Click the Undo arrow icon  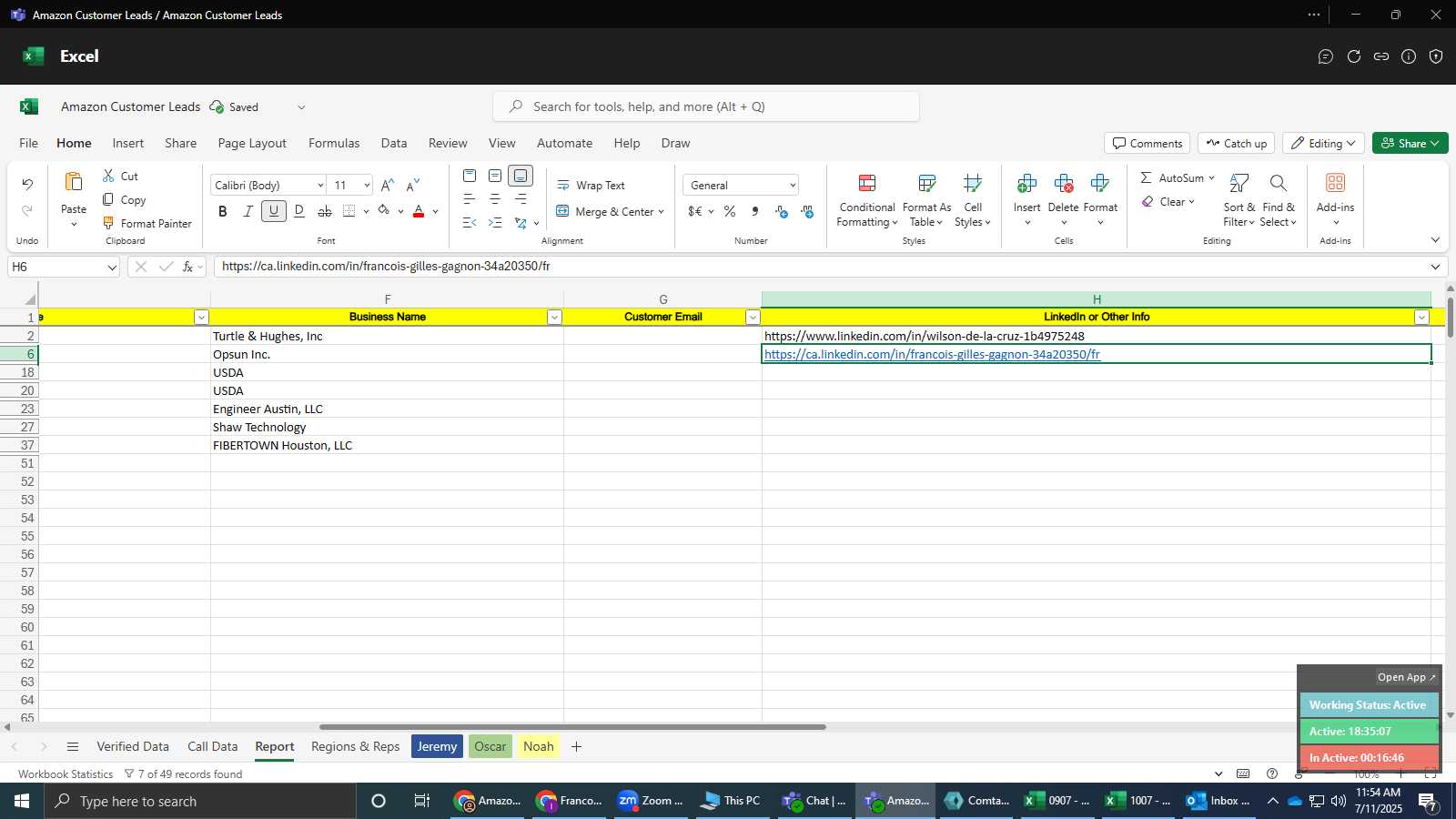(x=27, y=185)
